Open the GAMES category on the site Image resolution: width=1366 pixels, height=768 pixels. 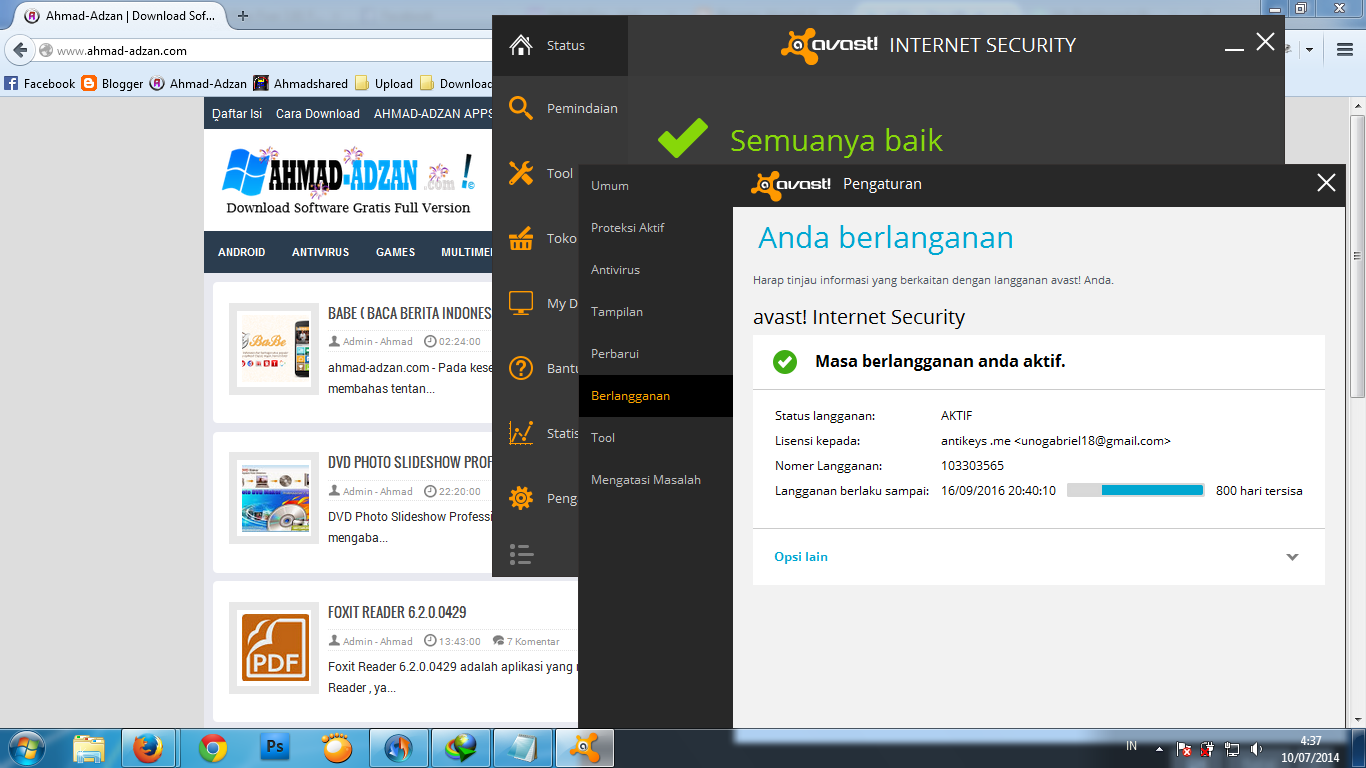(x=396, y=252)
